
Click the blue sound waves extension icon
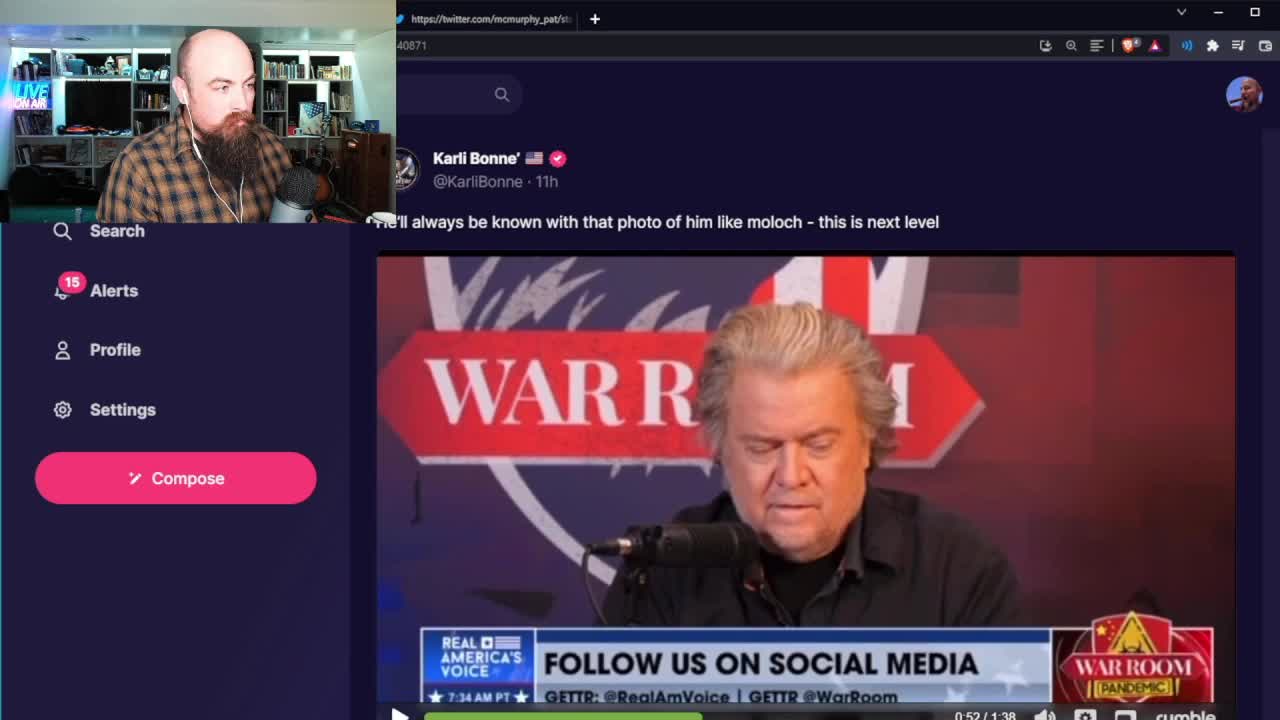(1187, 45)
